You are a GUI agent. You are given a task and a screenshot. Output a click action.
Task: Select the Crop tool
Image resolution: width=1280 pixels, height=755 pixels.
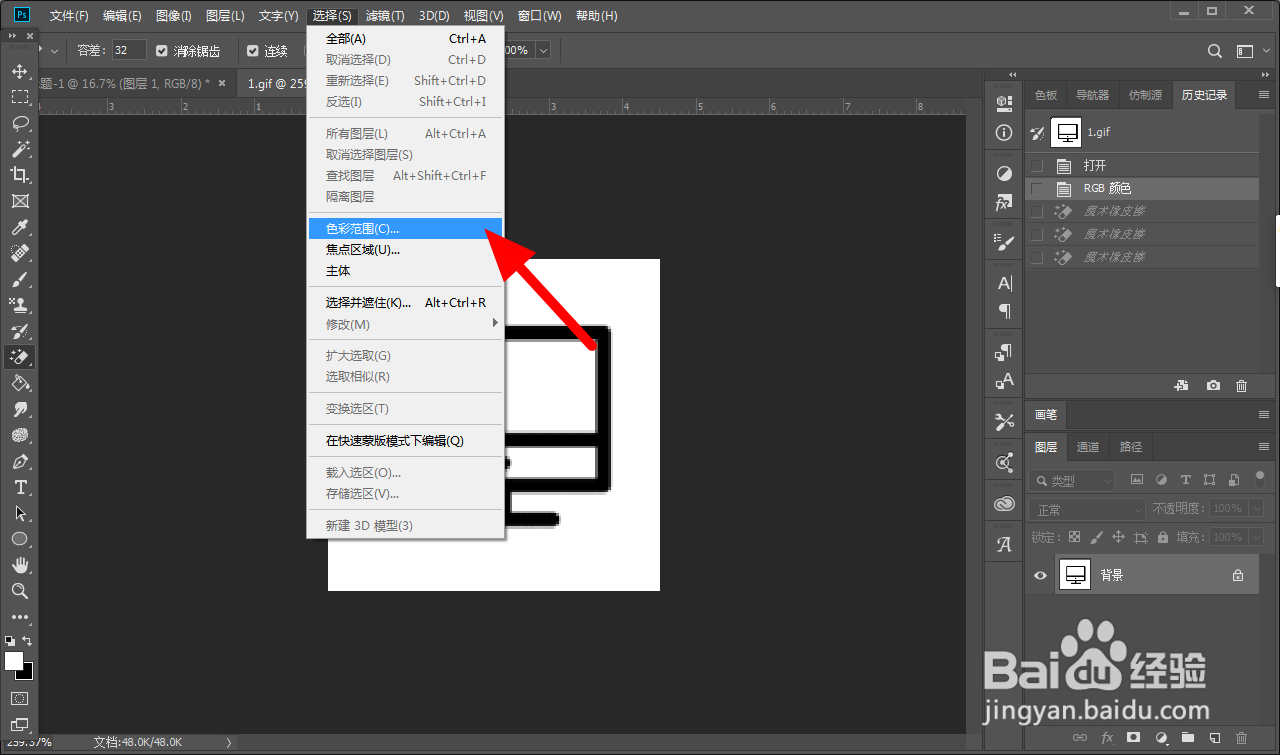pos(20,175)
